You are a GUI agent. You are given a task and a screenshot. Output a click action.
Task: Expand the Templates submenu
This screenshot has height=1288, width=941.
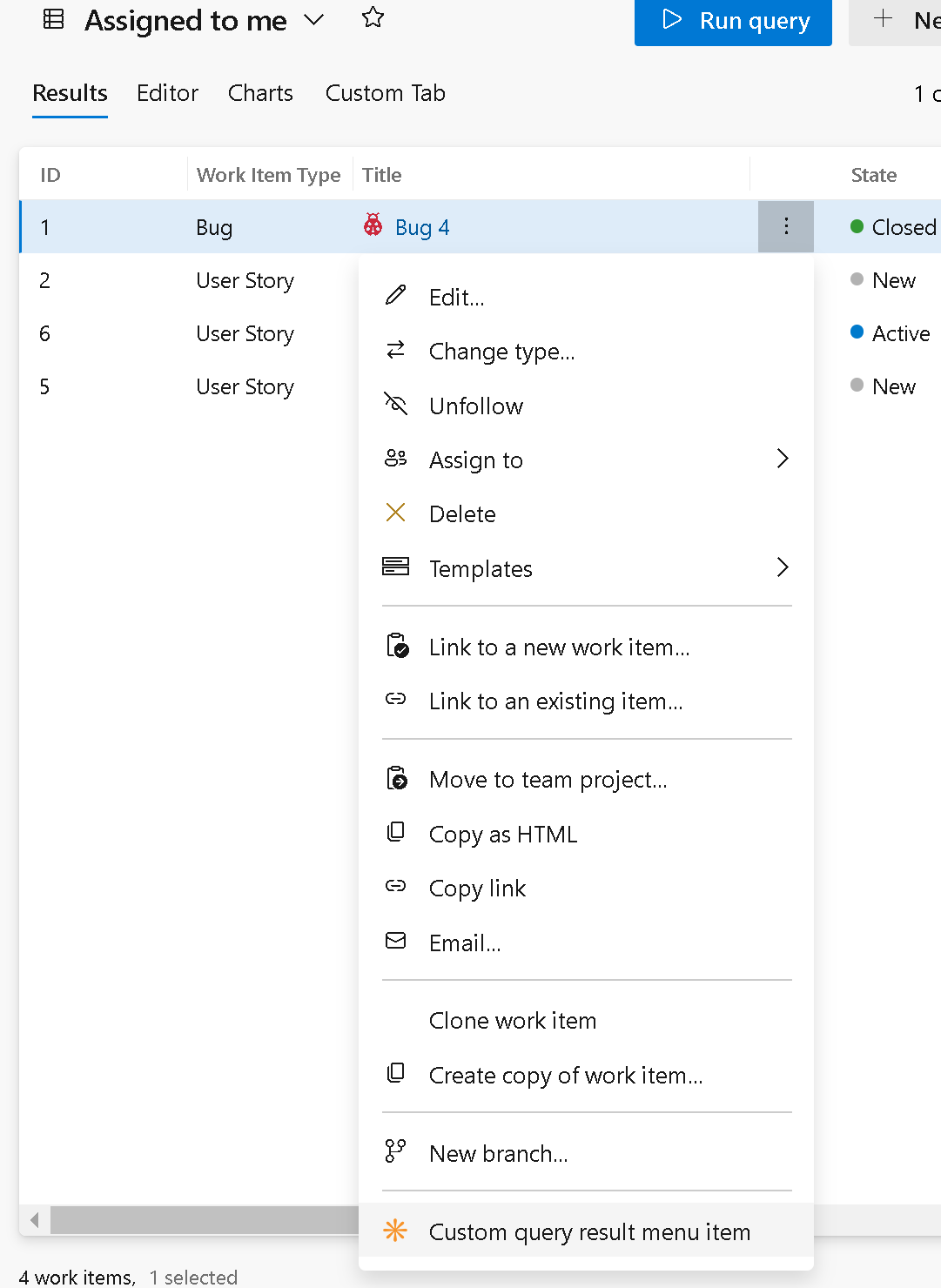[x=783, y=567]
